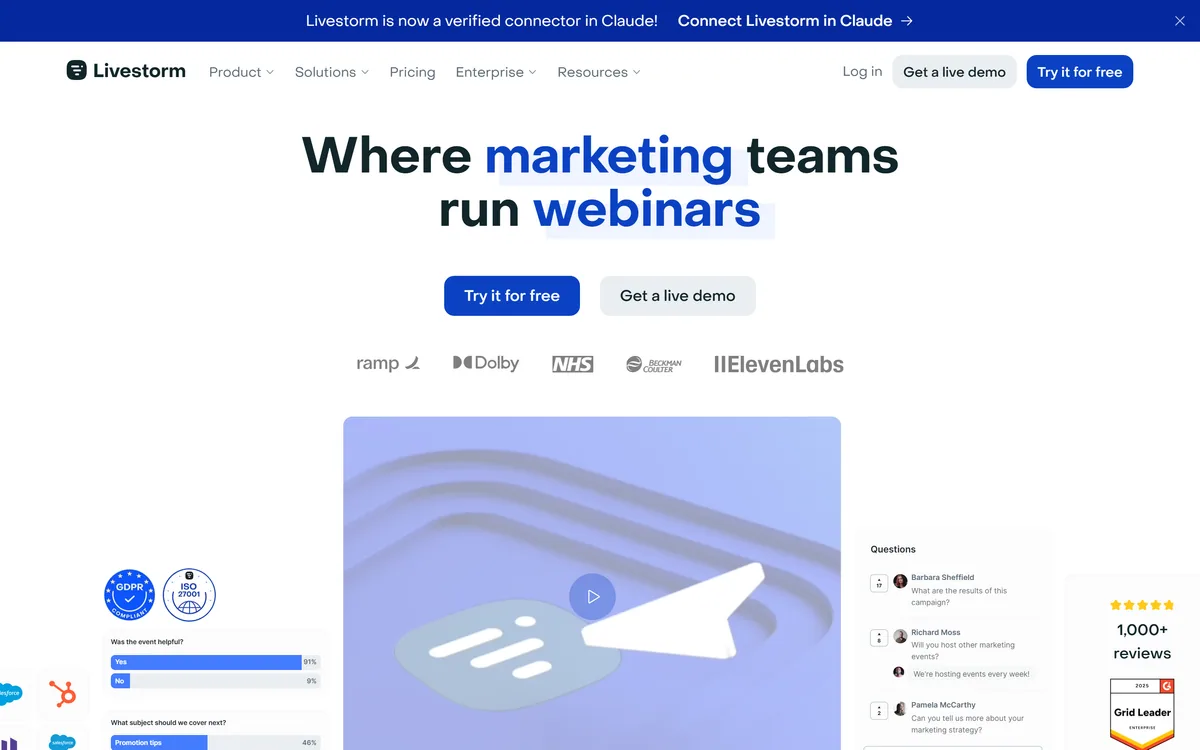Viewport: 1200px width, 750px height.
Task: Open the Pricing page
Action: [412, 72]
